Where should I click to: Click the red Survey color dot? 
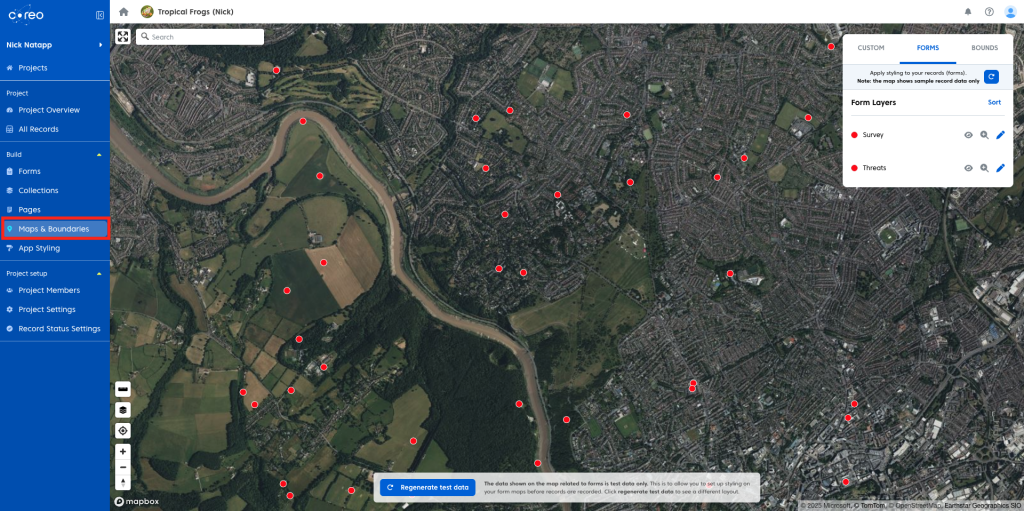click(854, 135)
